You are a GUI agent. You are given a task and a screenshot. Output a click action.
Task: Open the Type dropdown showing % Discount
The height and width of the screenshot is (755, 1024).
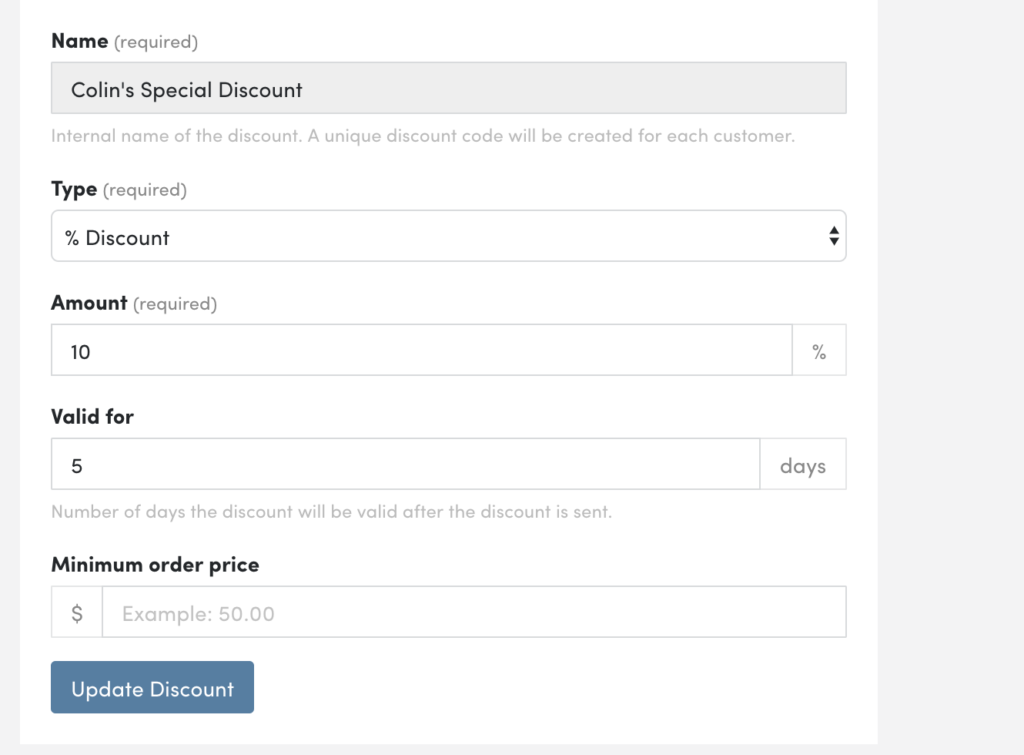click(x=449, y=236)
